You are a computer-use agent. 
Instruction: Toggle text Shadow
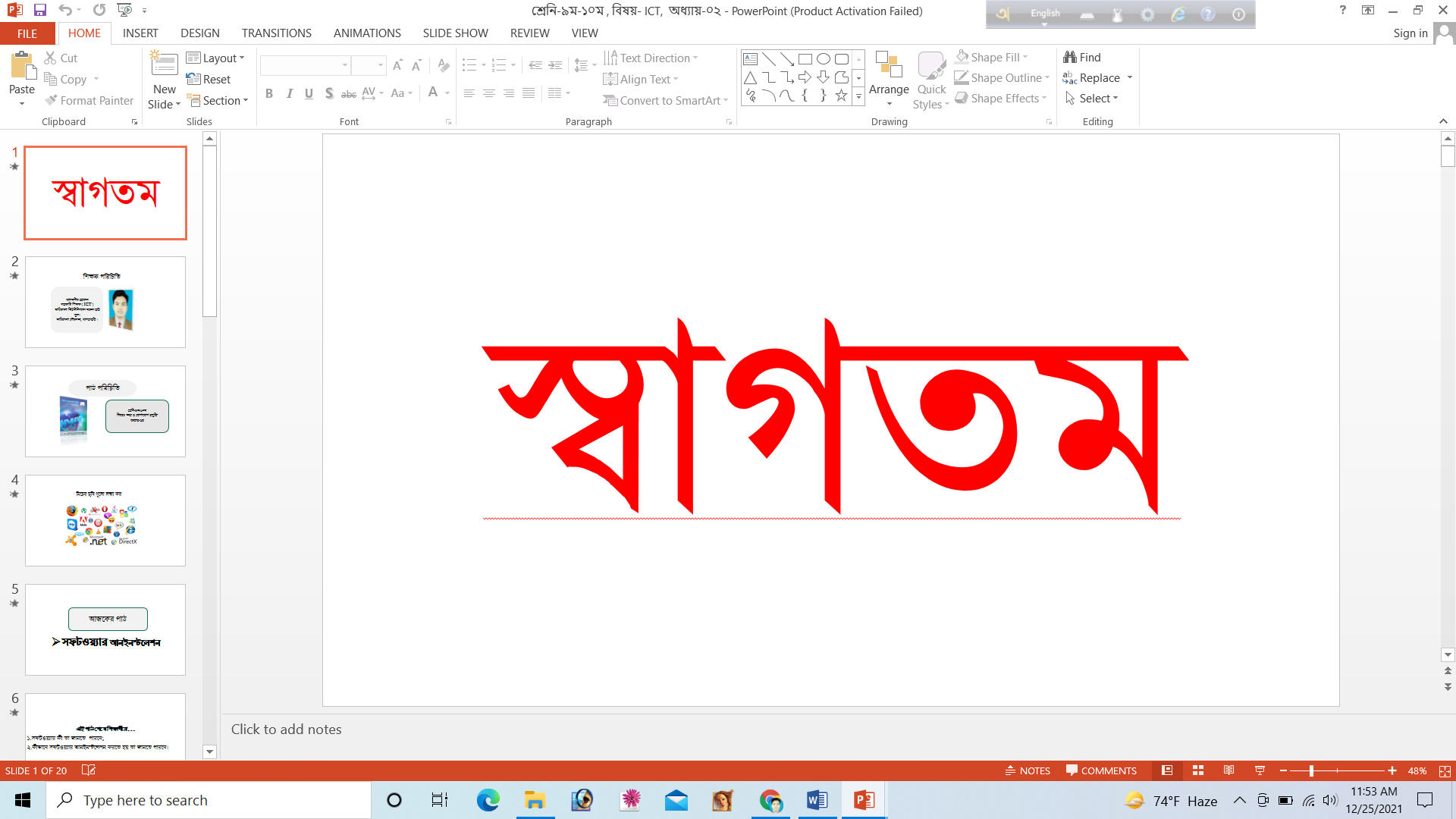click(x=328, y=93)
